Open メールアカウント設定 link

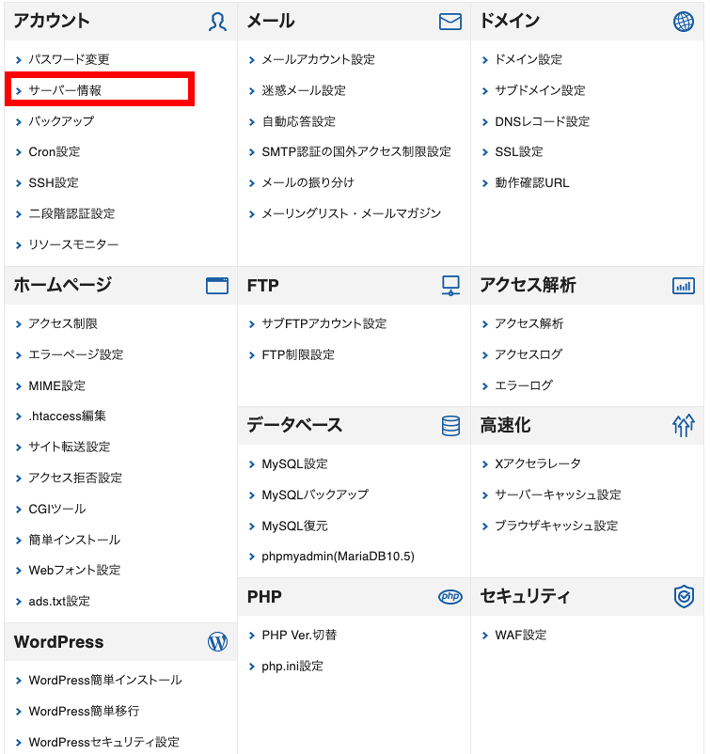tap(318, 60)
